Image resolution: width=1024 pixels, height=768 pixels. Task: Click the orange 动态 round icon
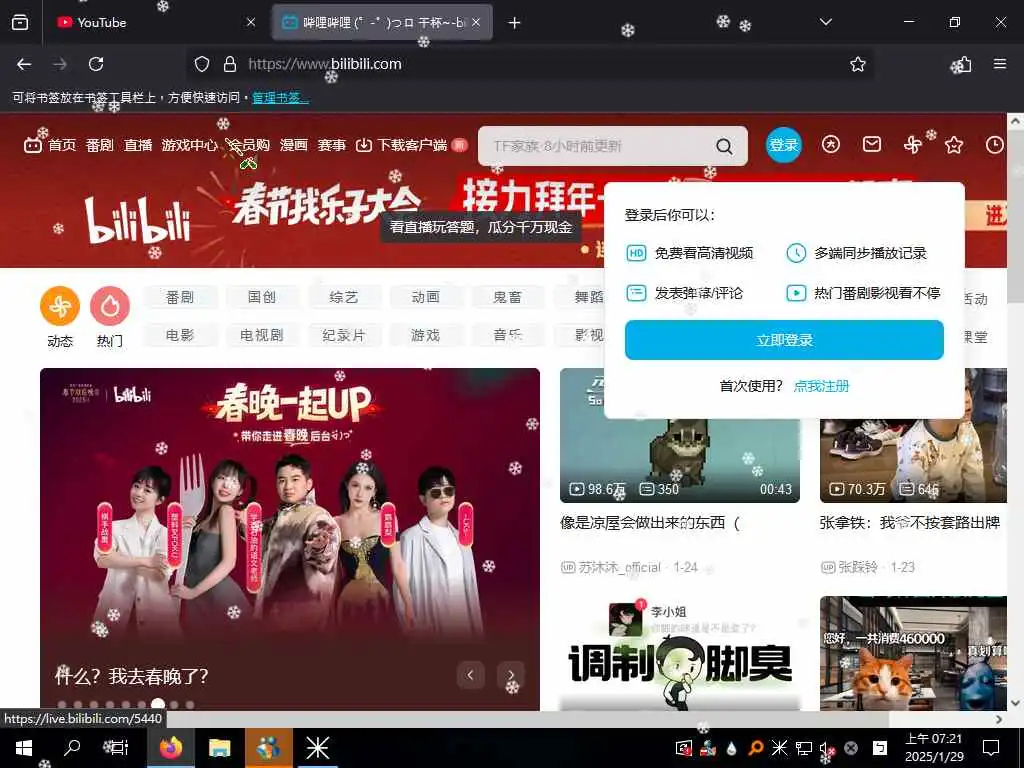60,306
